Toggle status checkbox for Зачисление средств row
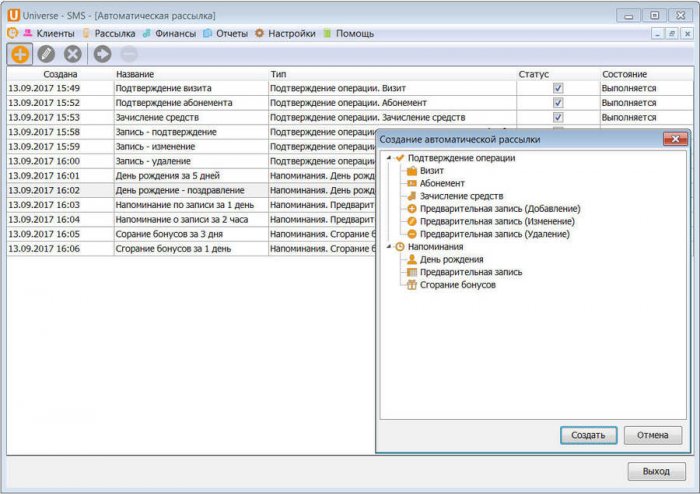This screenshot has height=494, width=700. click(x=558, y=117)
